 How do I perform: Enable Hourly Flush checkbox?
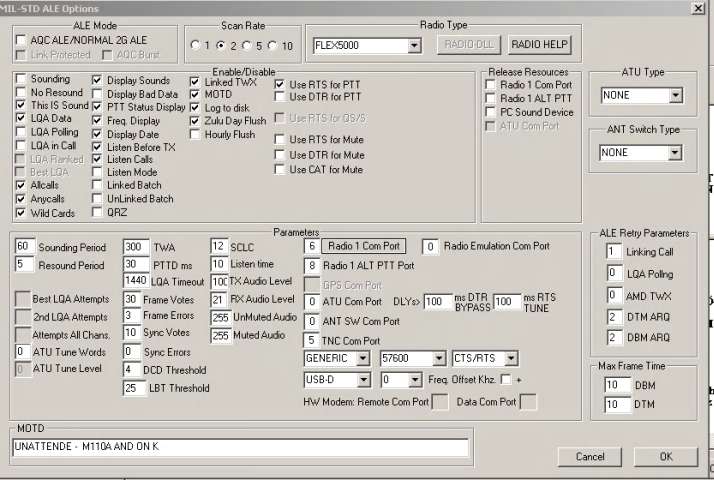pyautogui.click(x=196, y=134)
